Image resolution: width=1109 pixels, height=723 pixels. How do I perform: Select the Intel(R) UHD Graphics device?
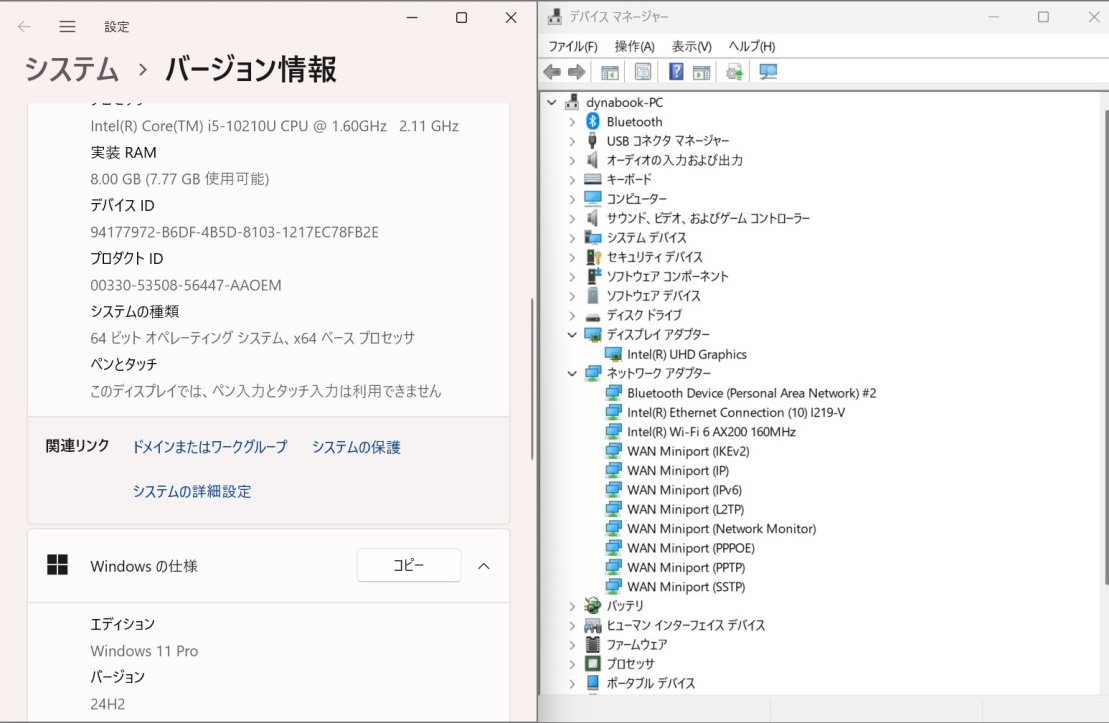click(686, 354)
